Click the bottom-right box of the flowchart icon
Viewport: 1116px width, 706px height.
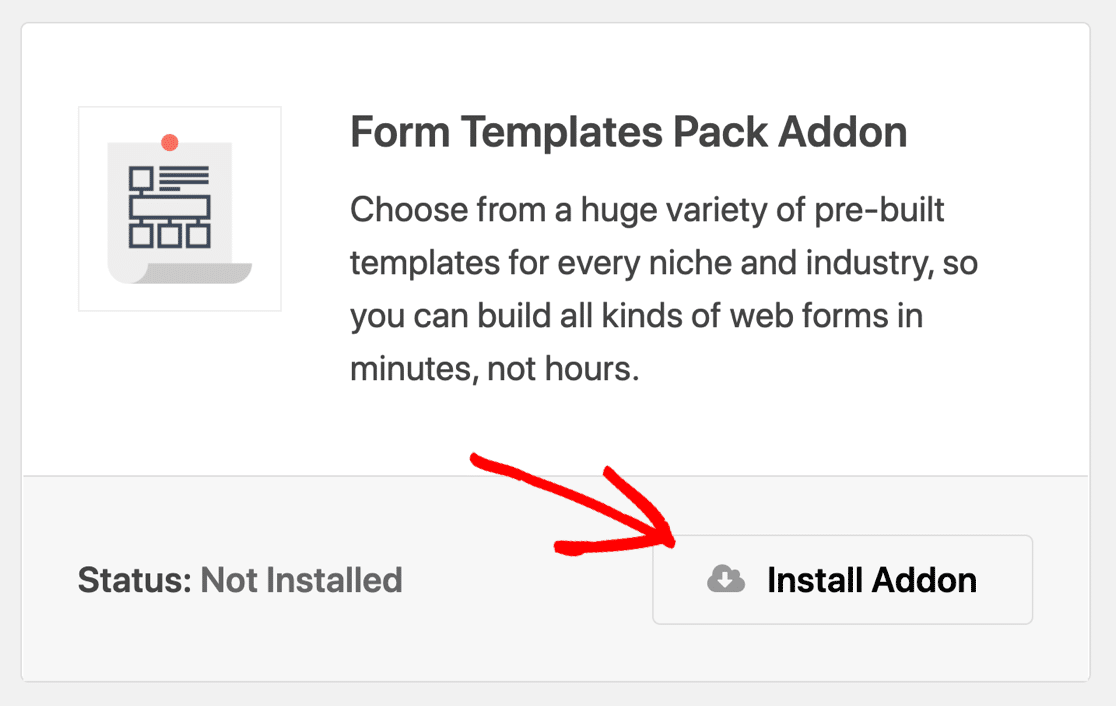pos(198,236)
